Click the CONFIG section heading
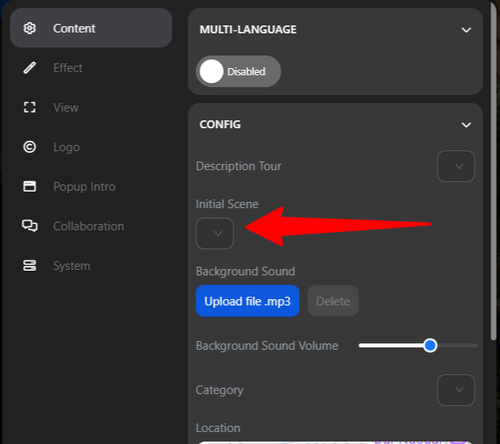Image resolution: width=500 pixels, height=444 pixels. tap(220, 124)
